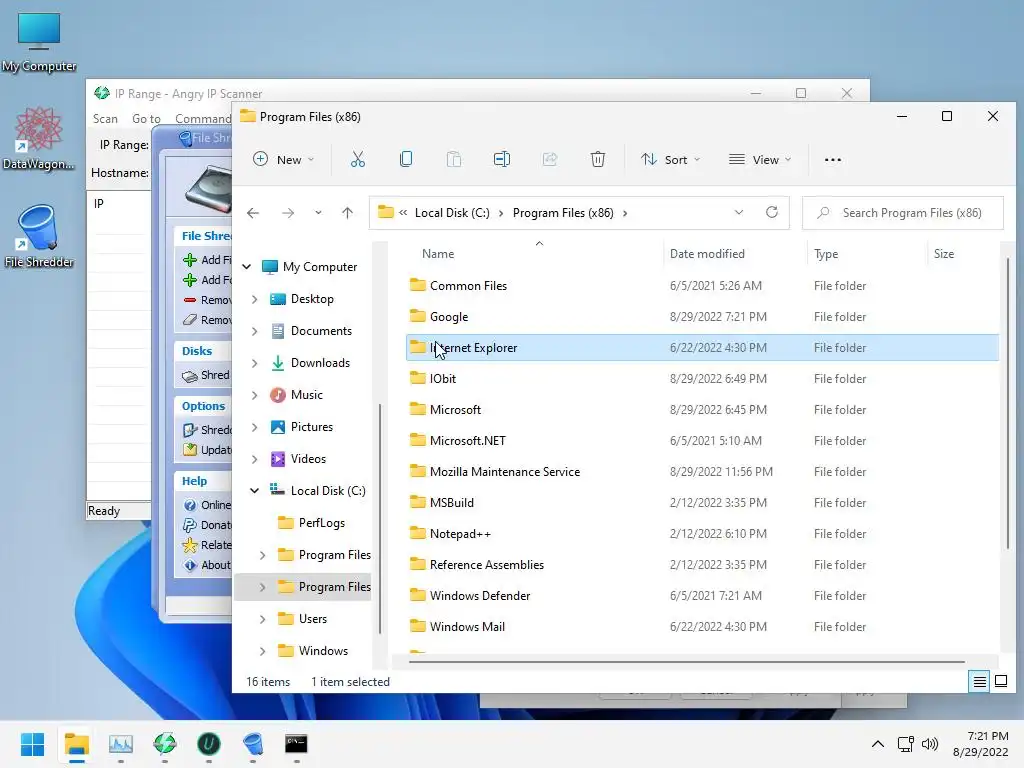Select the Windows Defender folder
This screenshot has width=1024, height=768.
click(x=703, y=596)
